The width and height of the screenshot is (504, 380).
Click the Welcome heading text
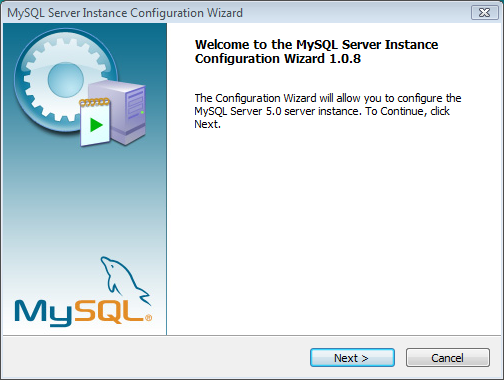316,51
